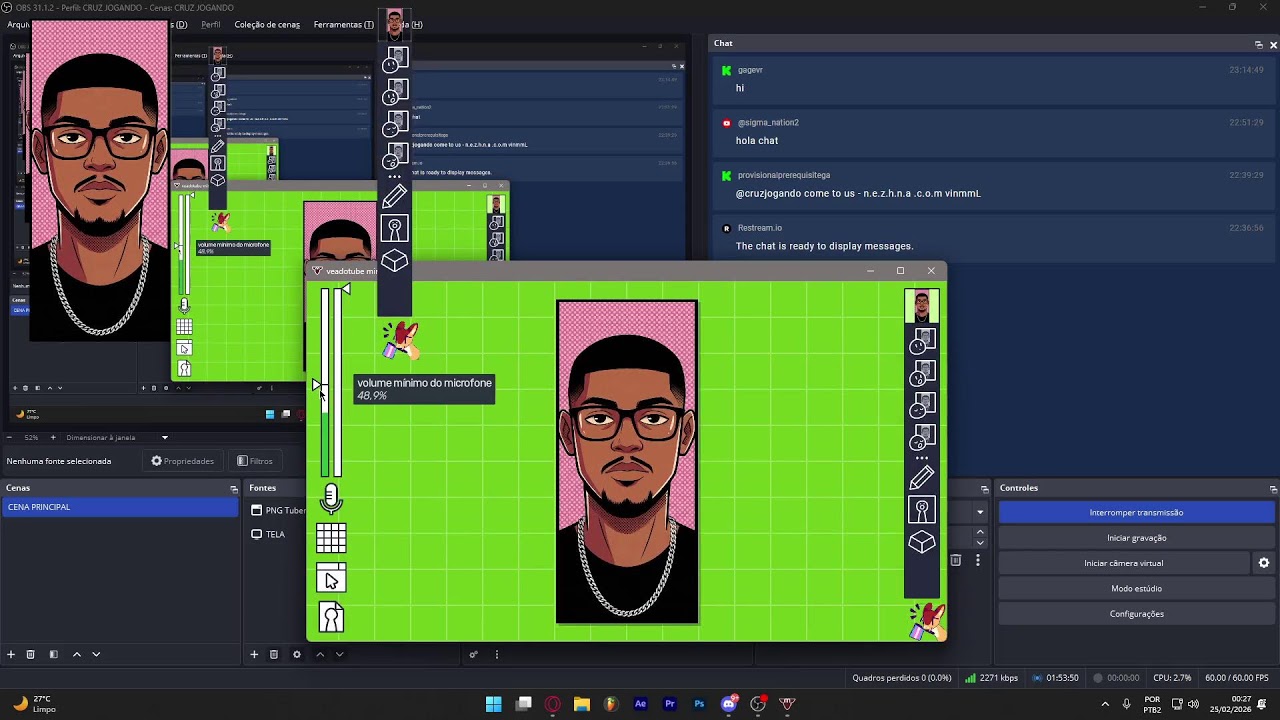The width and height of the screenshot is (1280, 720).
Task: Open the Perfil menu in OBS
Action: (x=211, y=24)
